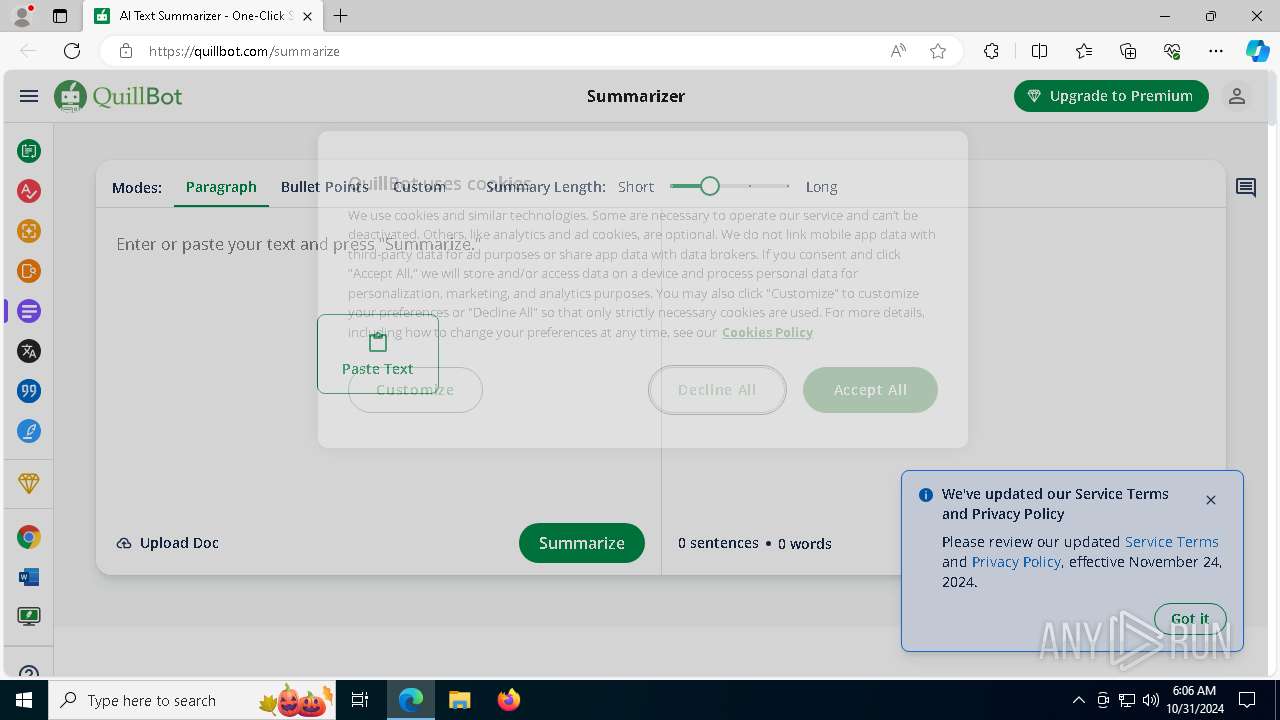
Task: Close the AI Text Summarizer tab
Action: pyautogui.click(x=307, y=16)
